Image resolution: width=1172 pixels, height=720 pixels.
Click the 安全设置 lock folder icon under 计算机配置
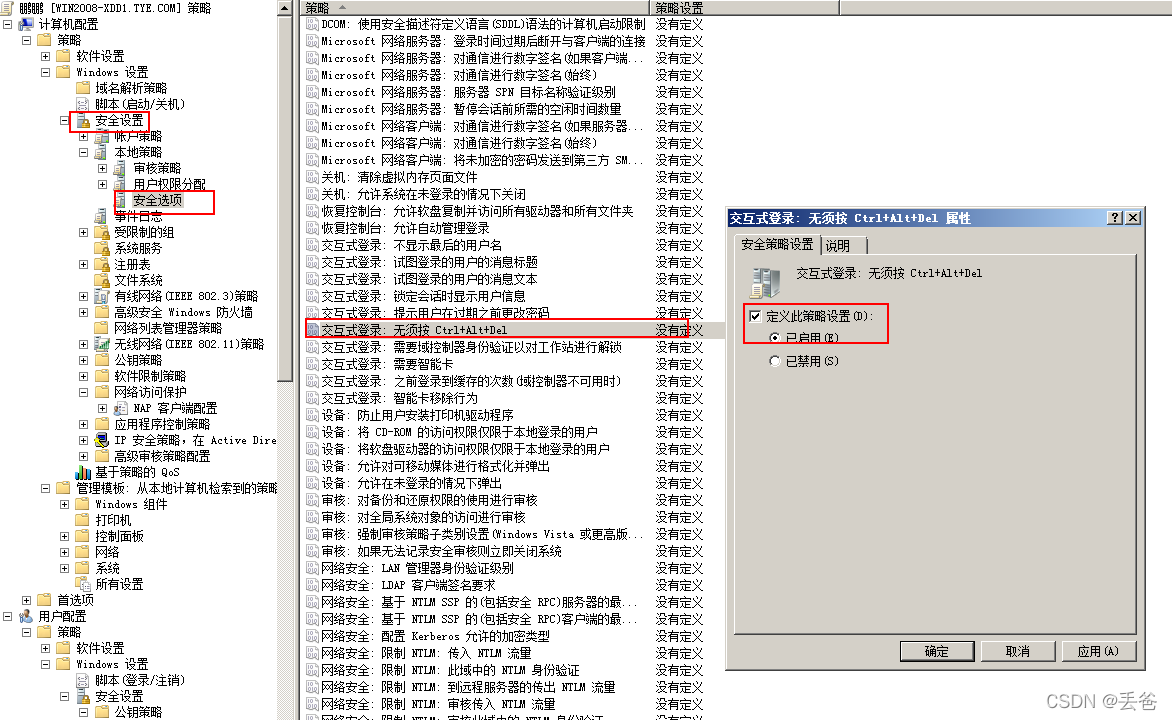[x=83, y=120]
